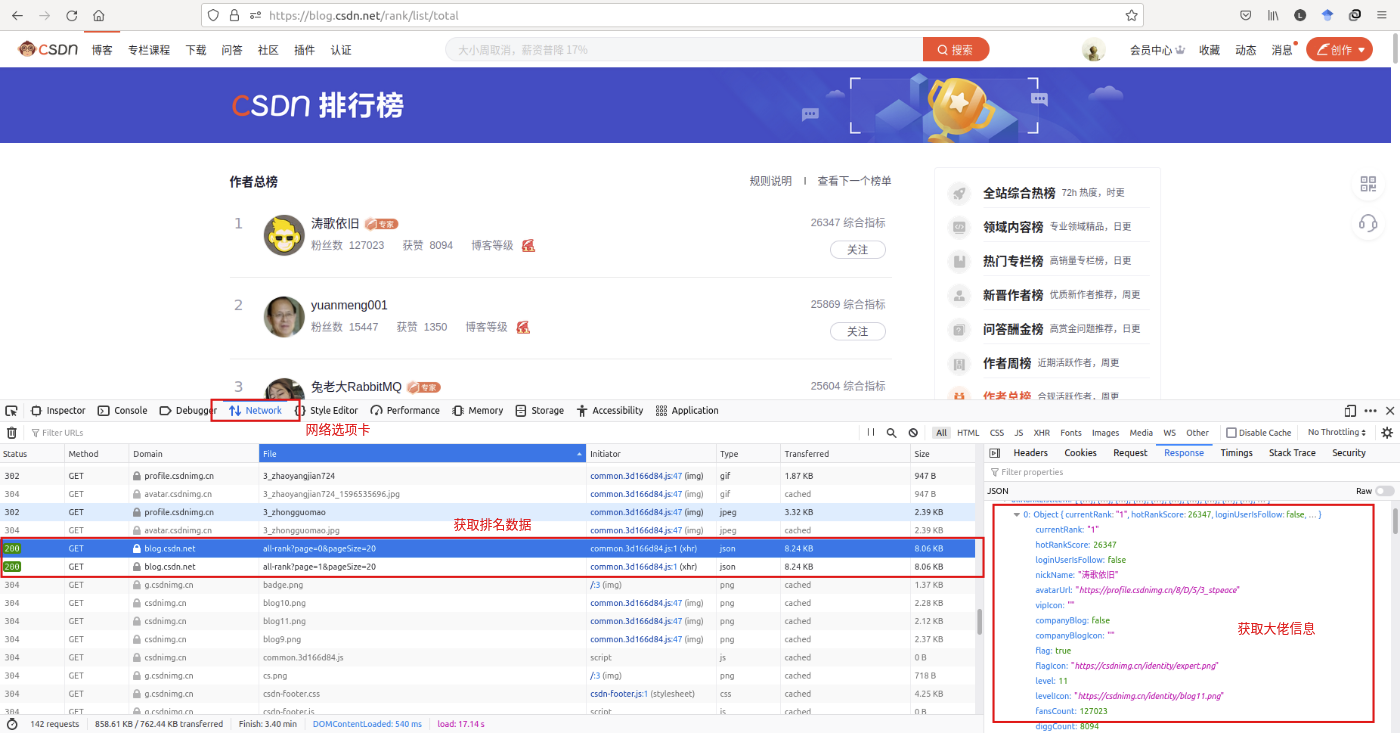Viewport: 1400px width, 733px height.
Task: Open DevTools three-dots options menu
Action: point(1370,411)
